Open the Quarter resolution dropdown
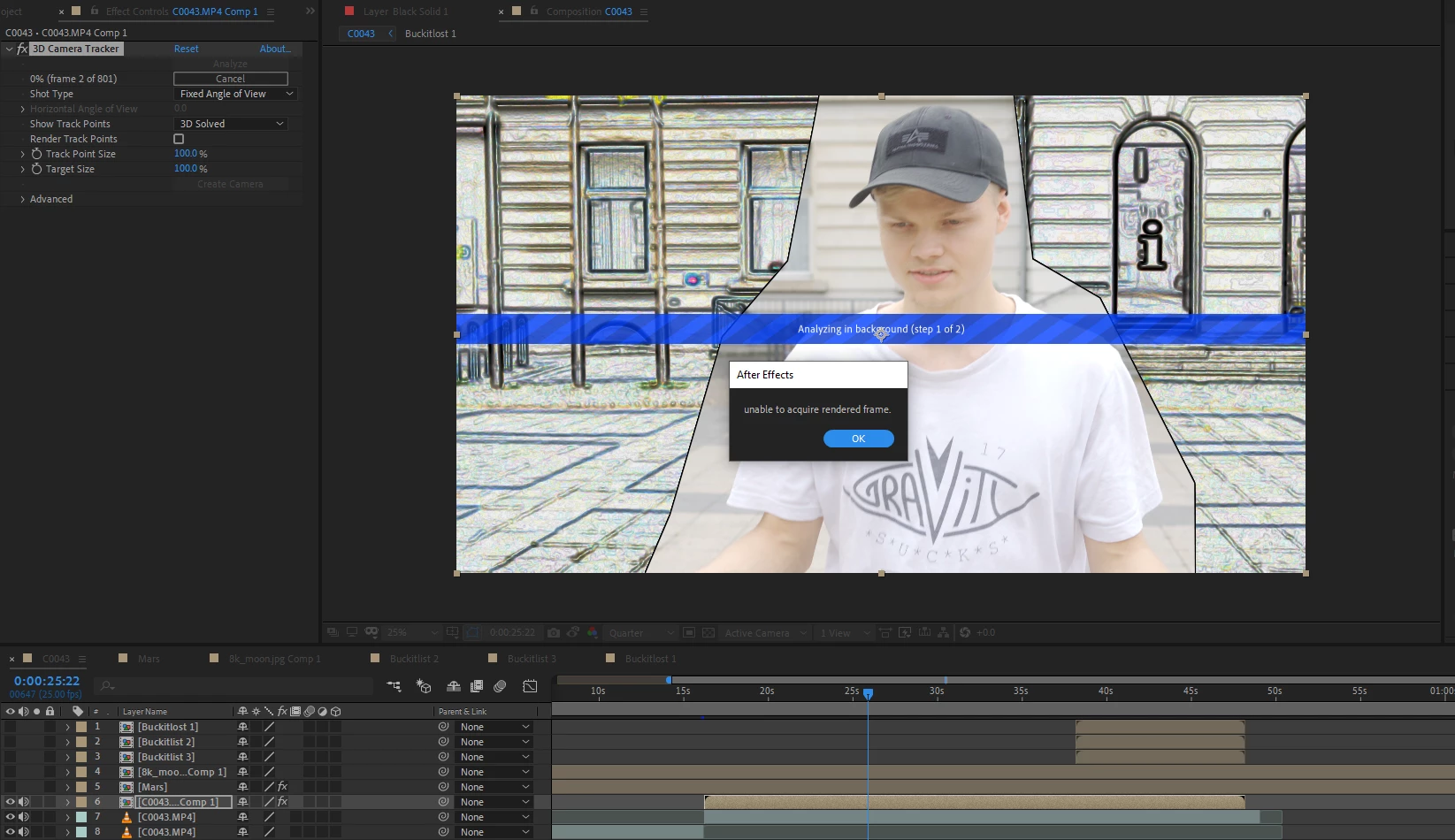1455x840 pixels. point(641,633)
